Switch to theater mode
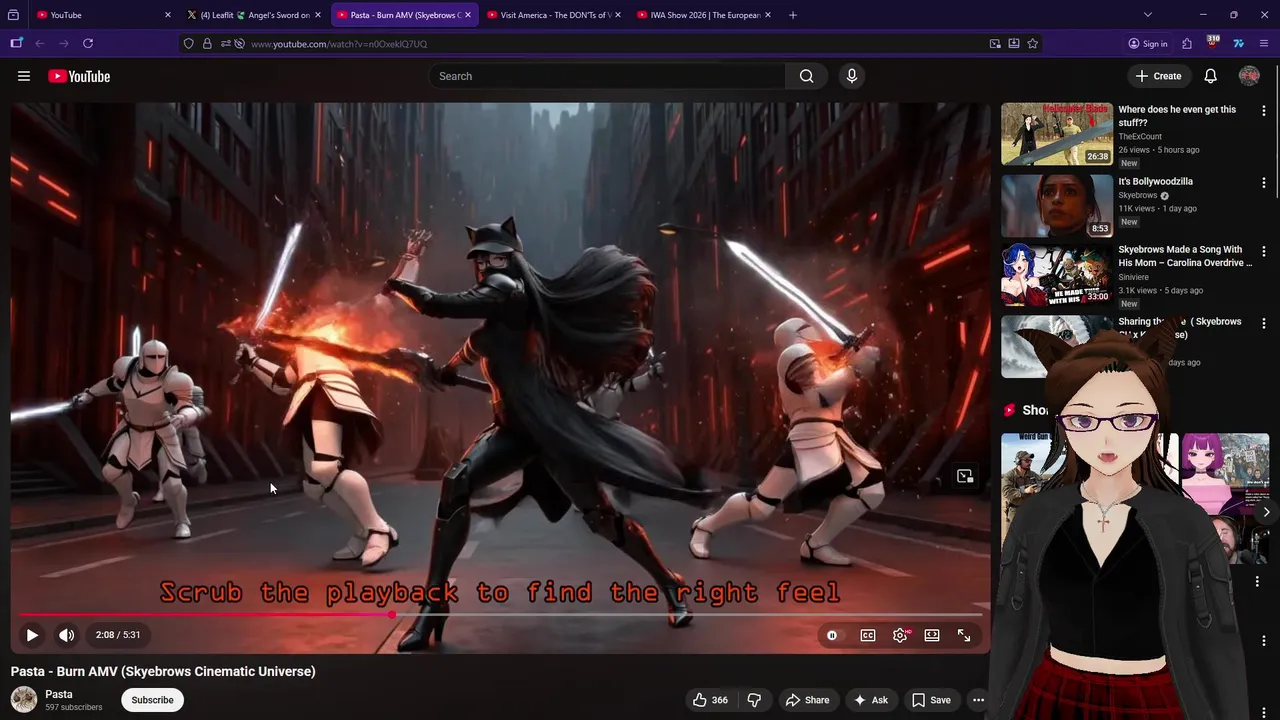 click(932, 635)
